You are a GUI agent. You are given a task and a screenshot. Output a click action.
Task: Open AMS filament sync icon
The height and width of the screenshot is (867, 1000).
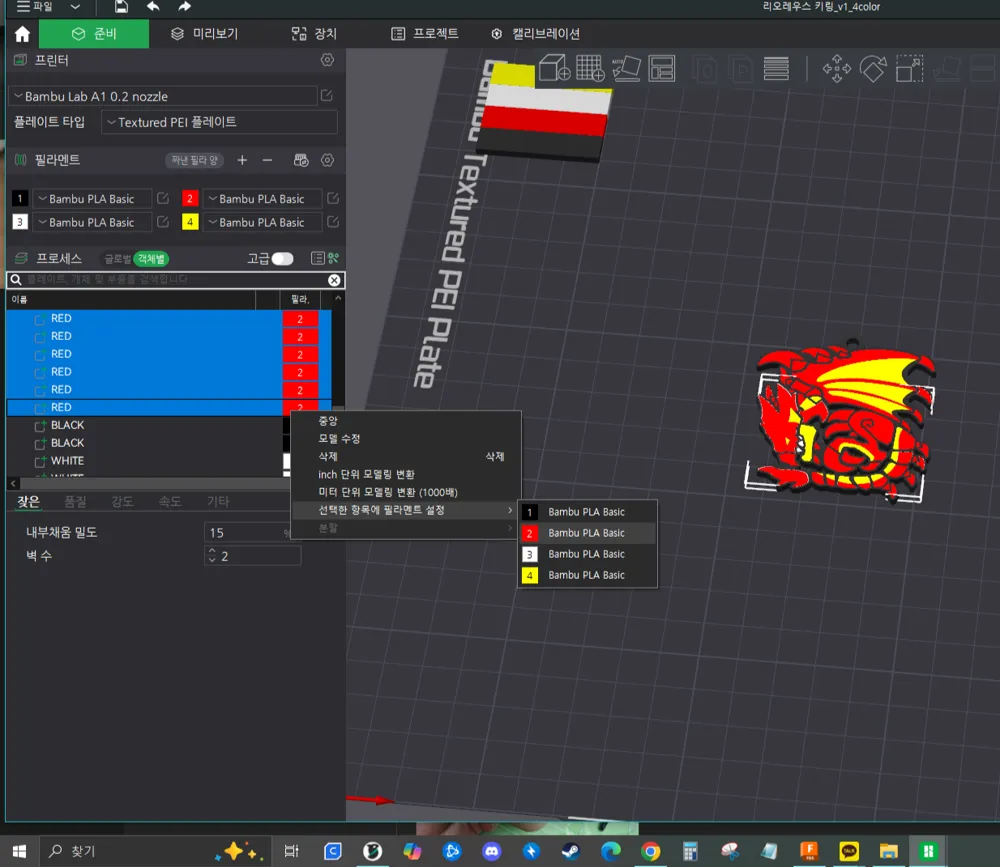(300, 160)
